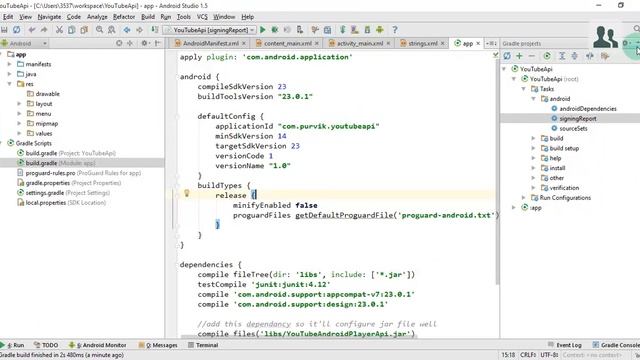Open the TODO tool window

(x=46, y=345)
